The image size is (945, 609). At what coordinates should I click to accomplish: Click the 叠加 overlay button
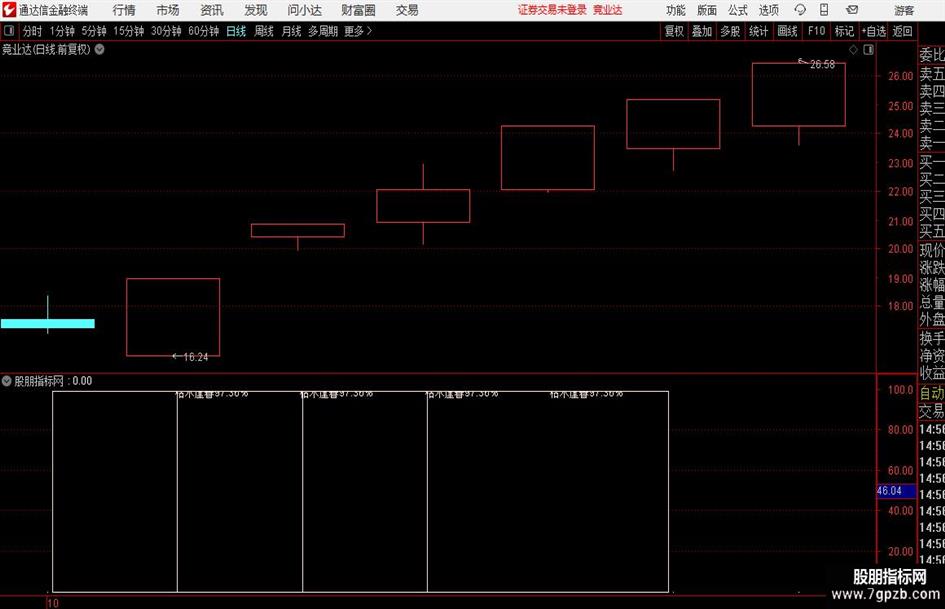click(702, 31)
